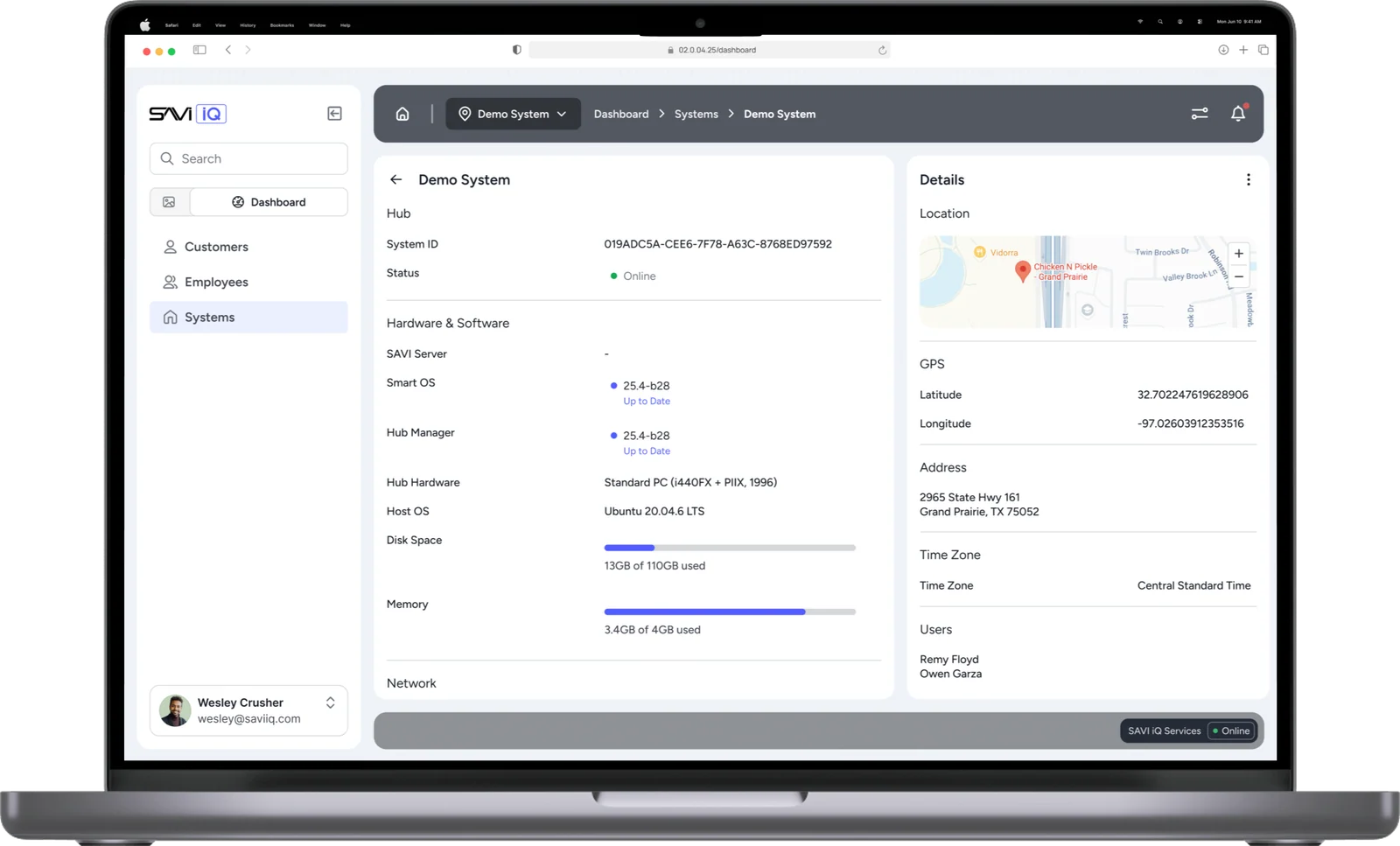Open a new Safari tab

(x=1243, y=50)
